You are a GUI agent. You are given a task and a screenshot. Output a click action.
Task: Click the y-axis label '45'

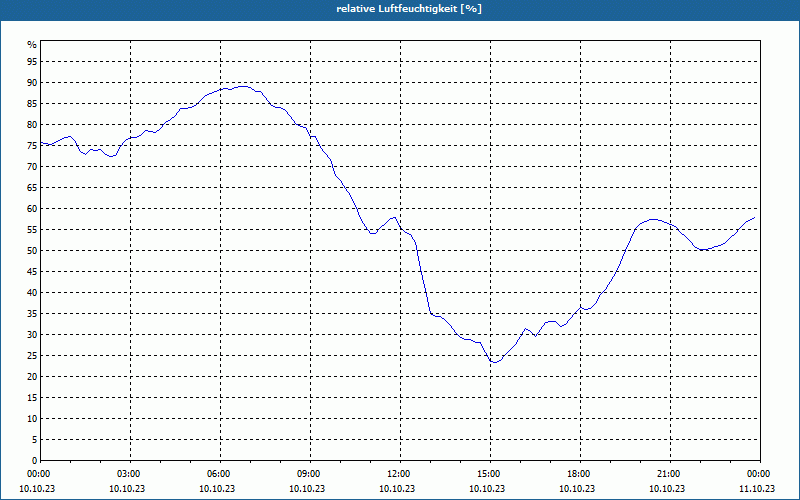pyautogui.click(x=32, y=271)
